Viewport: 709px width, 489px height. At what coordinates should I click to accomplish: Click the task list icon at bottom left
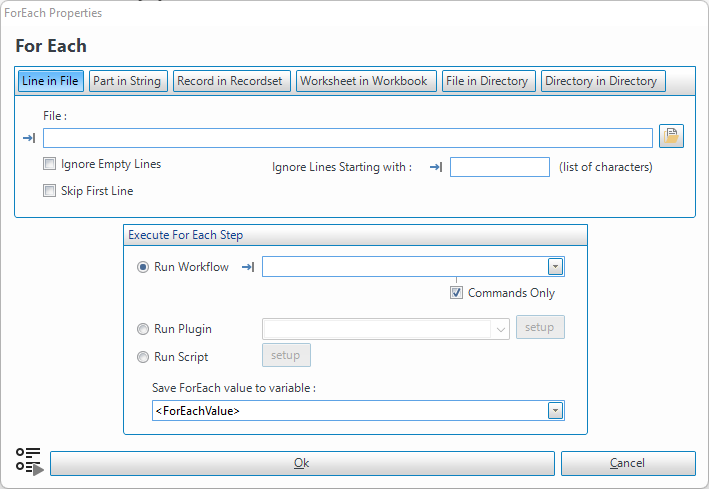30,461
